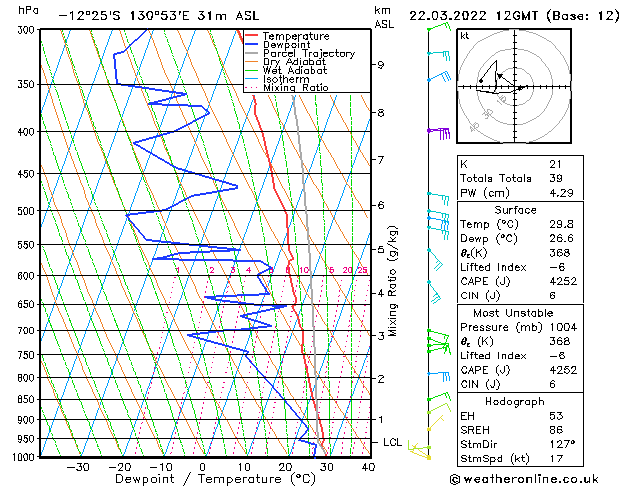
Task: Click the surface Dewp value 26.6
Action: [561, 239]
